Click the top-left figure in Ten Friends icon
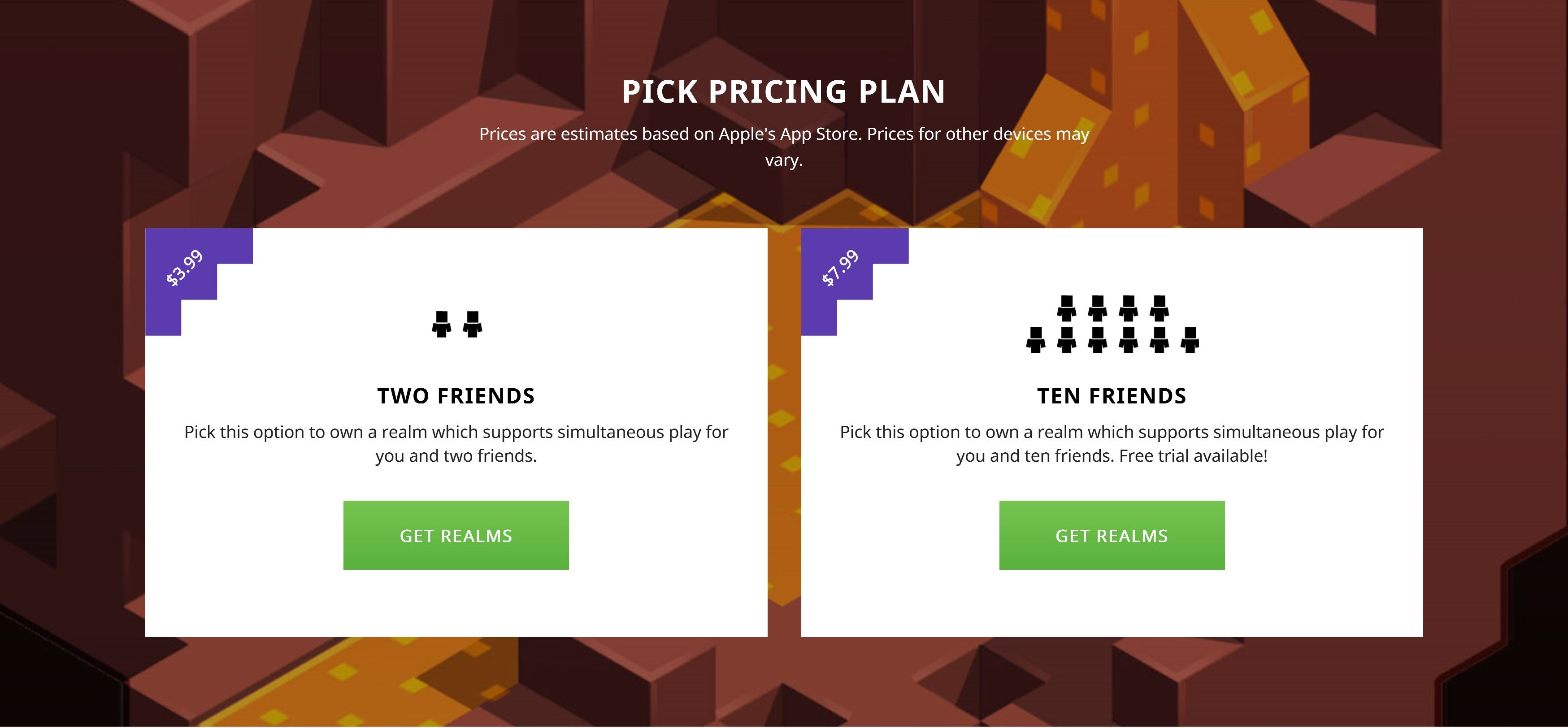Image resolution: width=1568 pixels, height=728 pixels. pos(1066,308)
